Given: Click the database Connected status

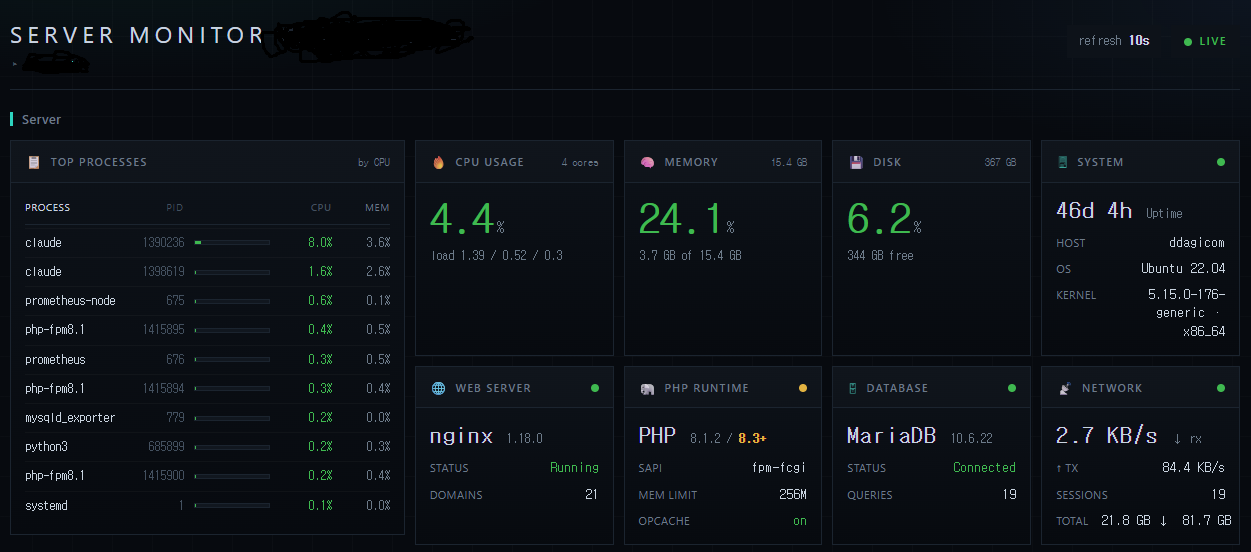Looking at the screenshot, I should pyautogui.click(x=984, y=468).
